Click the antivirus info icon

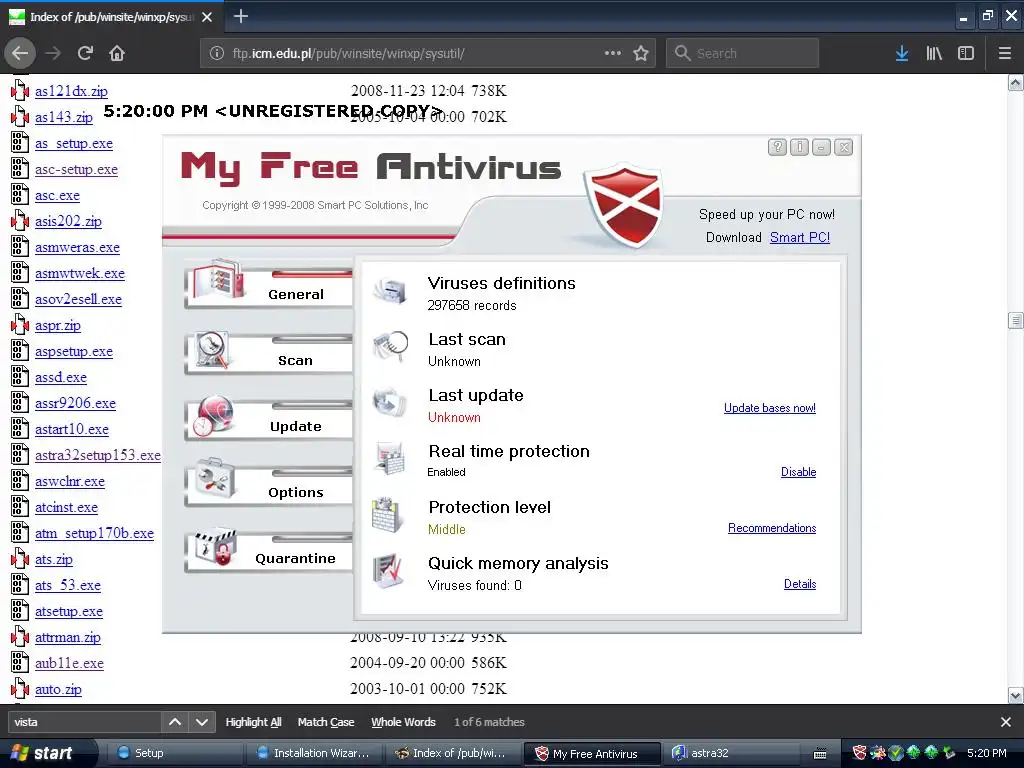[799, 147]
